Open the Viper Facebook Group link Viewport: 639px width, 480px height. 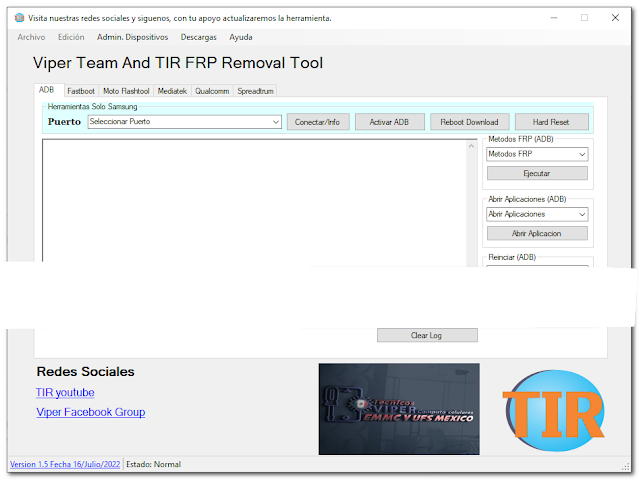coord(91,412)
